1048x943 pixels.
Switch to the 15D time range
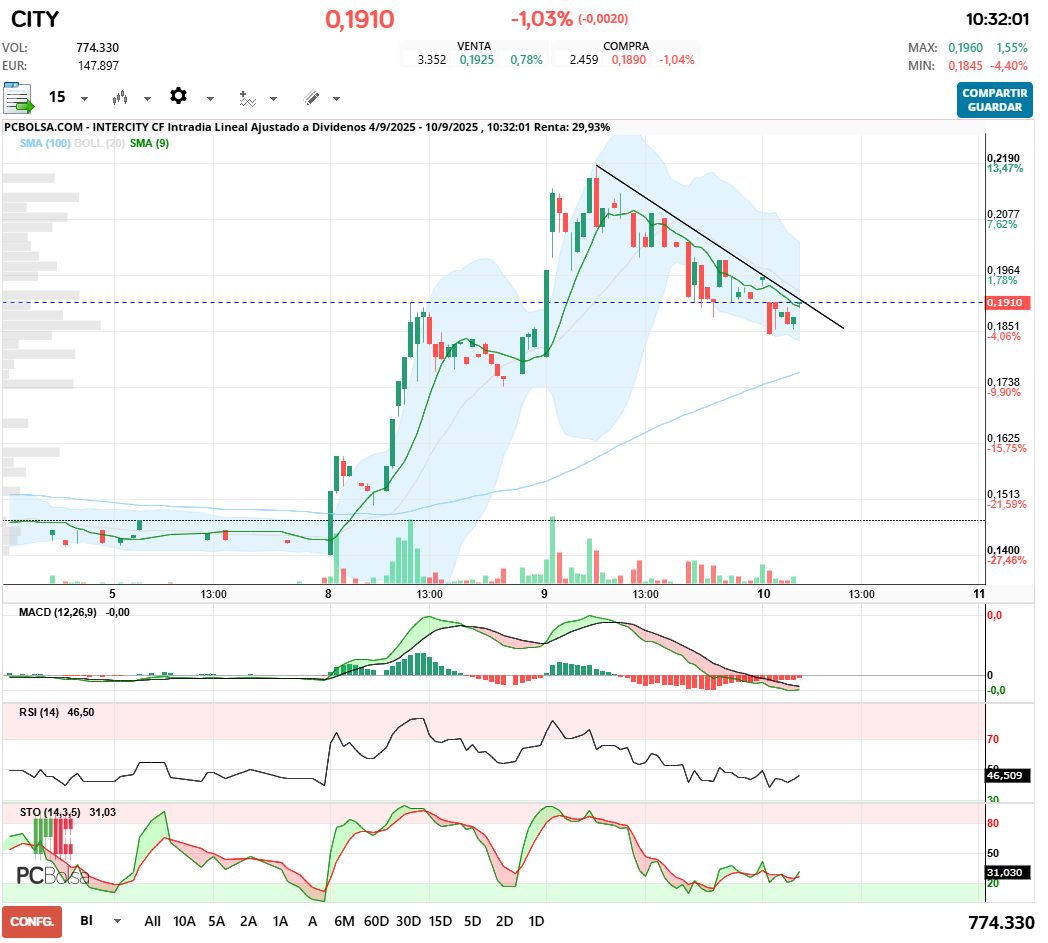click(440, 921)
